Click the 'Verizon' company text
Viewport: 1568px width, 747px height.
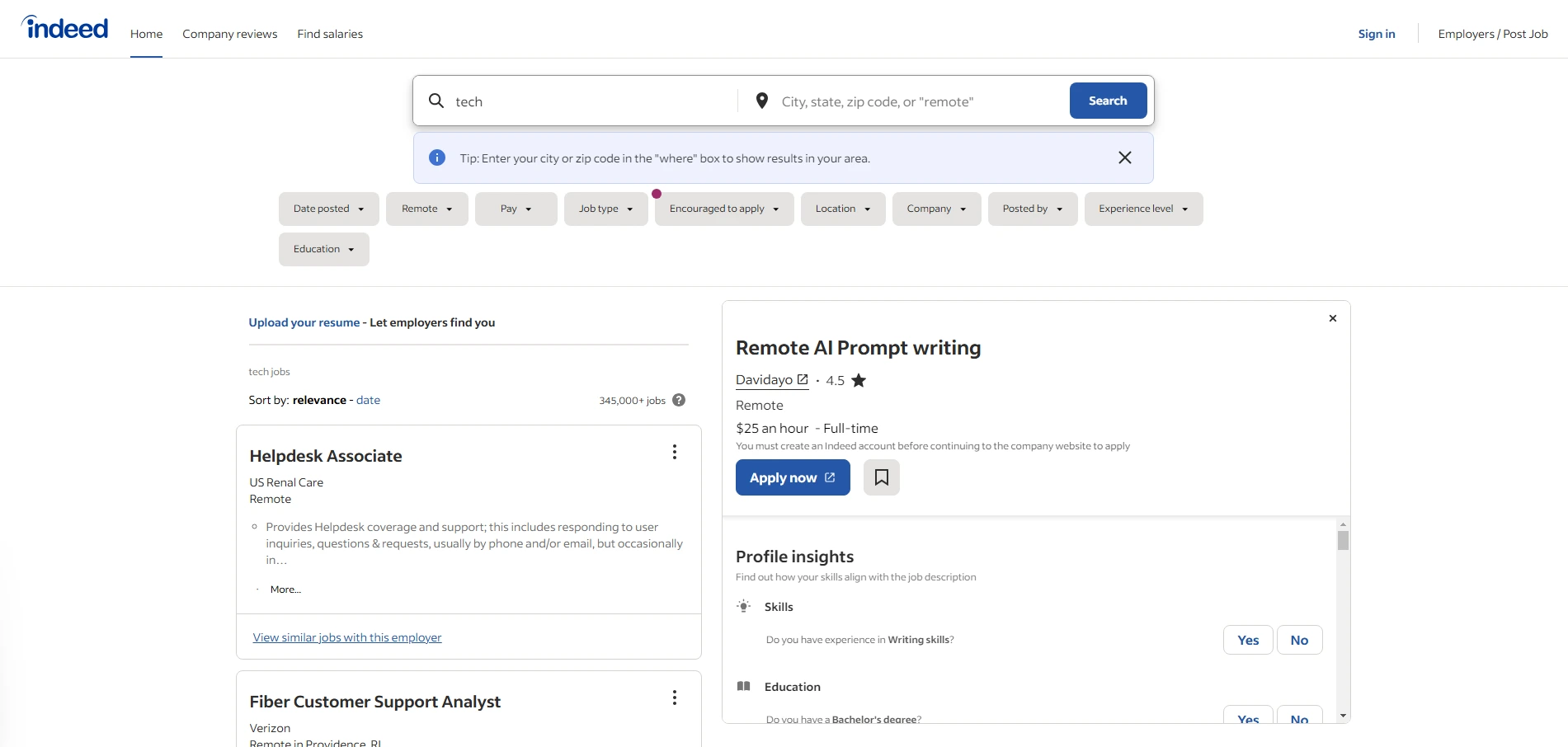(270, 728)
